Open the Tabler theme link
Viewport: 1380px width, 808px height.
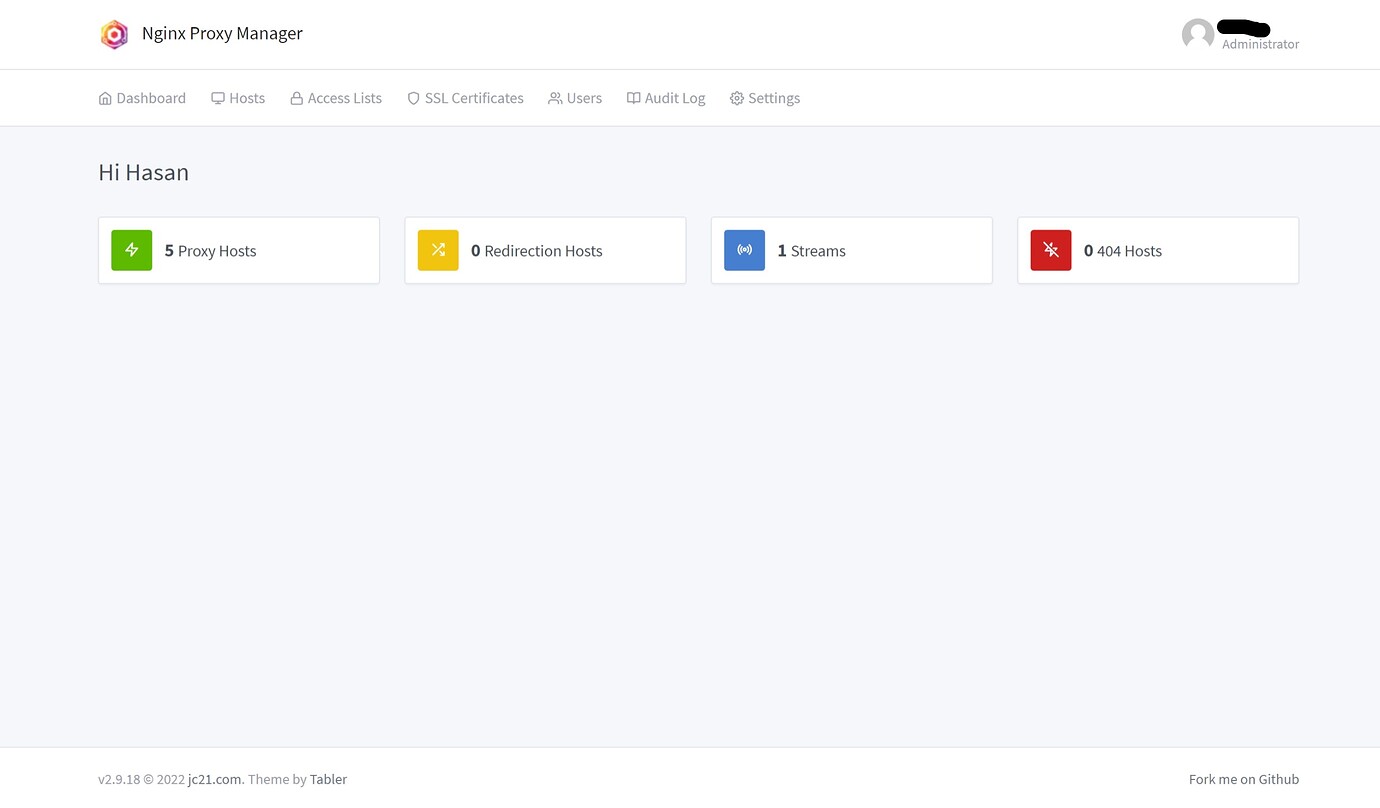[328, 779]
